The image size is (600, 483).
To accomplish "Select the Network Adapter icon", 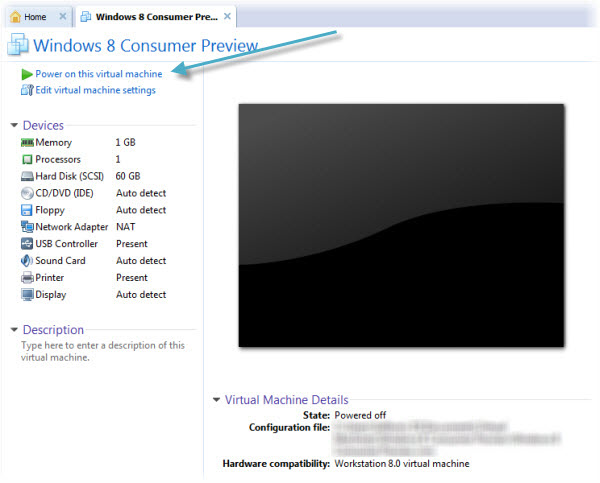I will pos(27,227).
